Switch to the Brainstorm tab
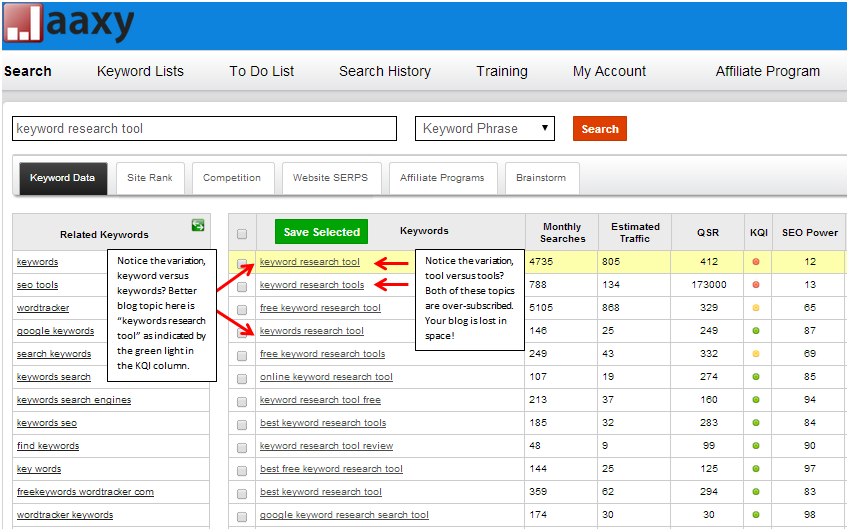Screen dimensions: 847x529 tap(541, 178)
